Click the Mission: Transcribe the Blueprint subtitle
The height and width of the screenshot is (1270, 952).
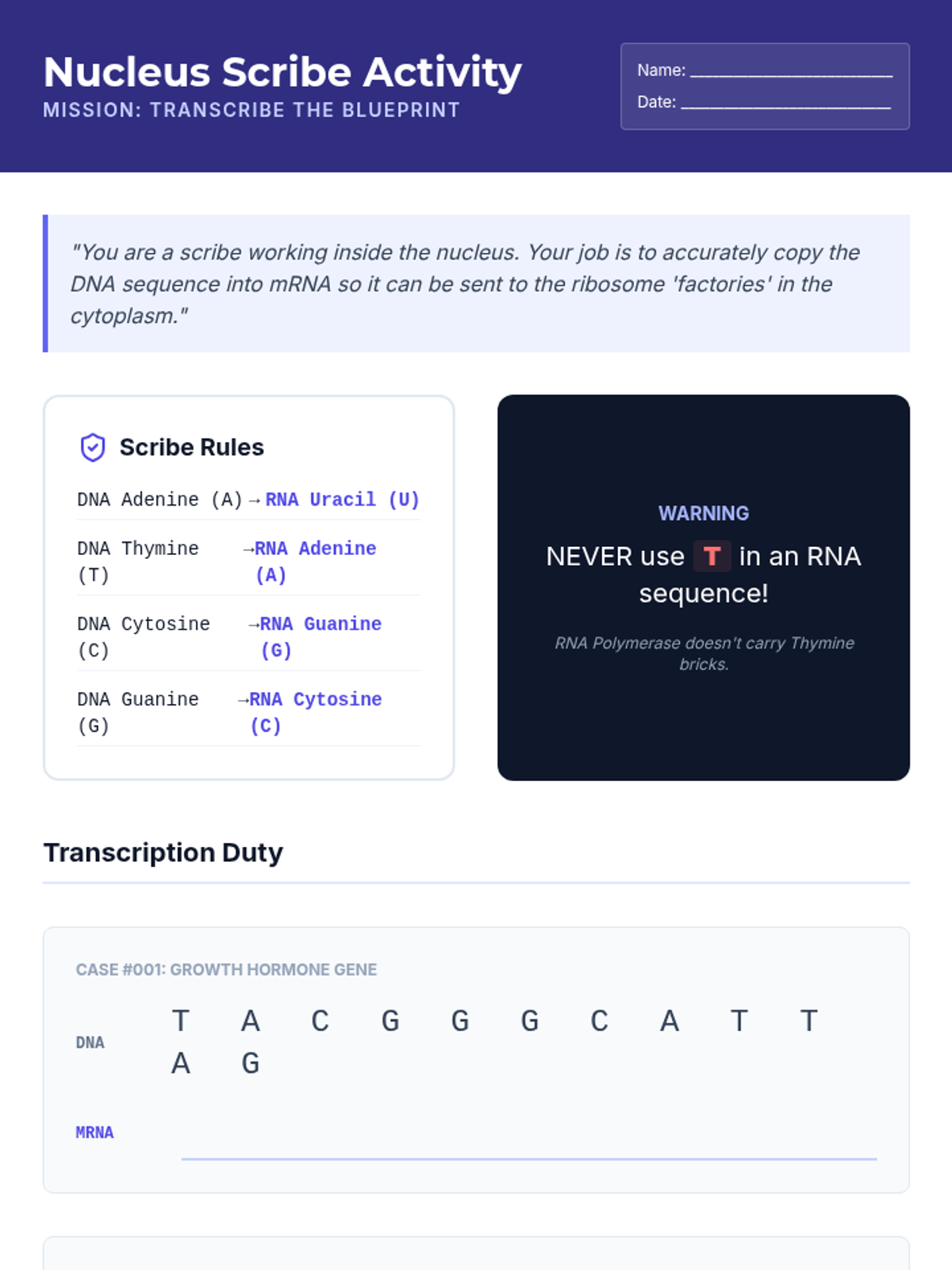point(251,110)
